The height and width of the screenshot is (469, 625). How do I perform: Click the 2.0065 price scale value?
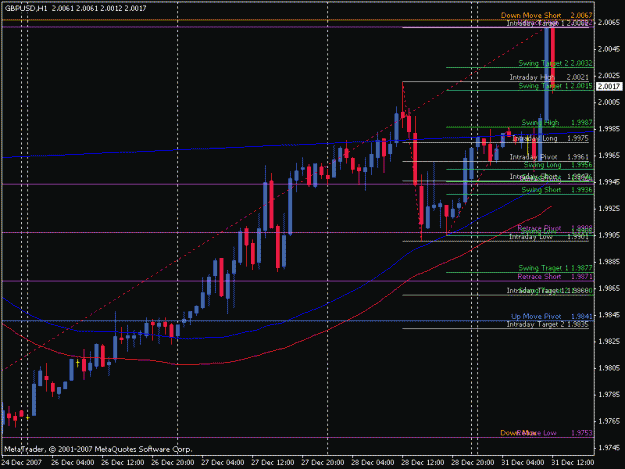point(609,23)
